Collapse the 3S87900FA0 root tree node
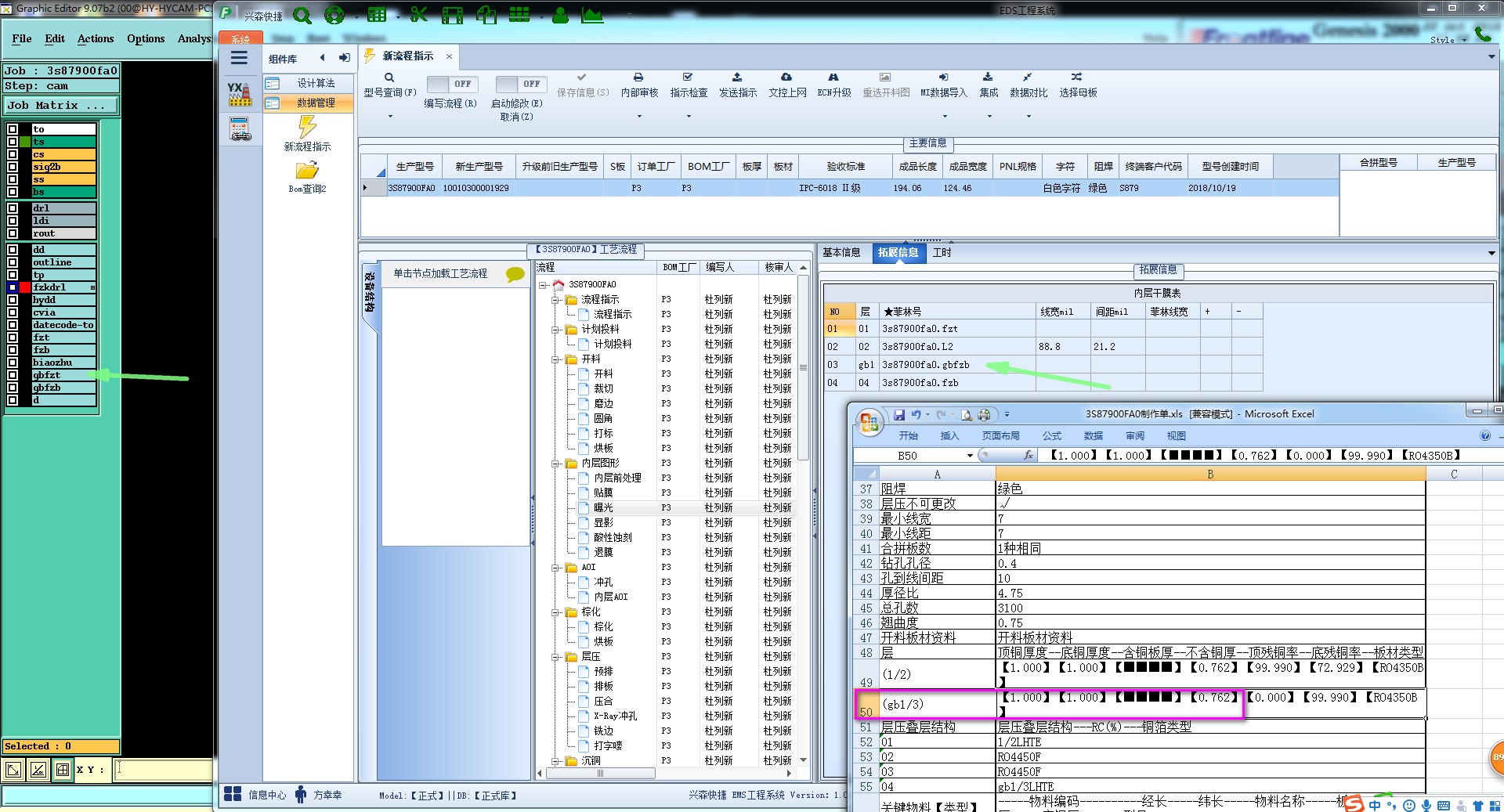 tap(543, 285)
